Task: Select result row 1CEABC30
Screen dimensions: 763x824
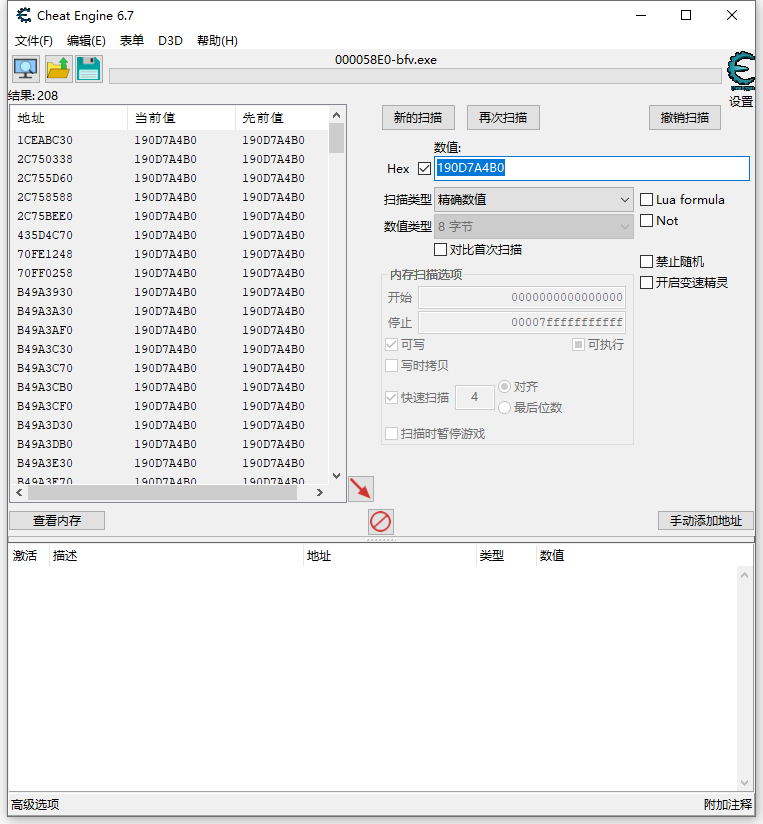Action: click(170, 140)
